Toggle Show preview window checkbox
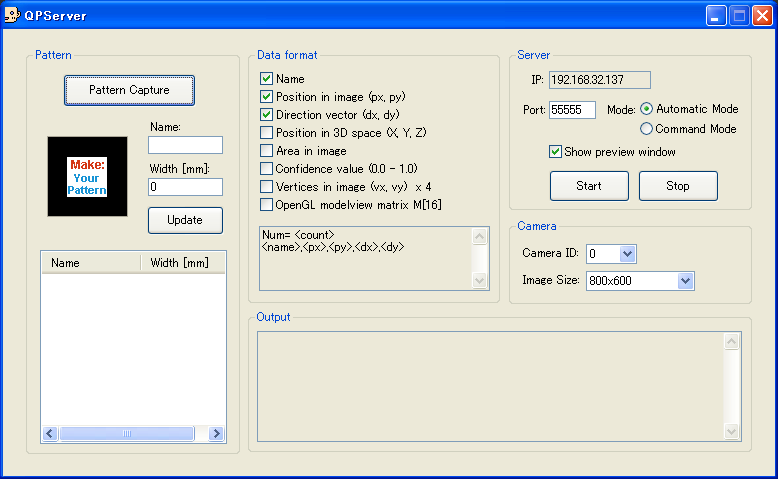Viewport: 778px width, 479px height. (555, 152)
